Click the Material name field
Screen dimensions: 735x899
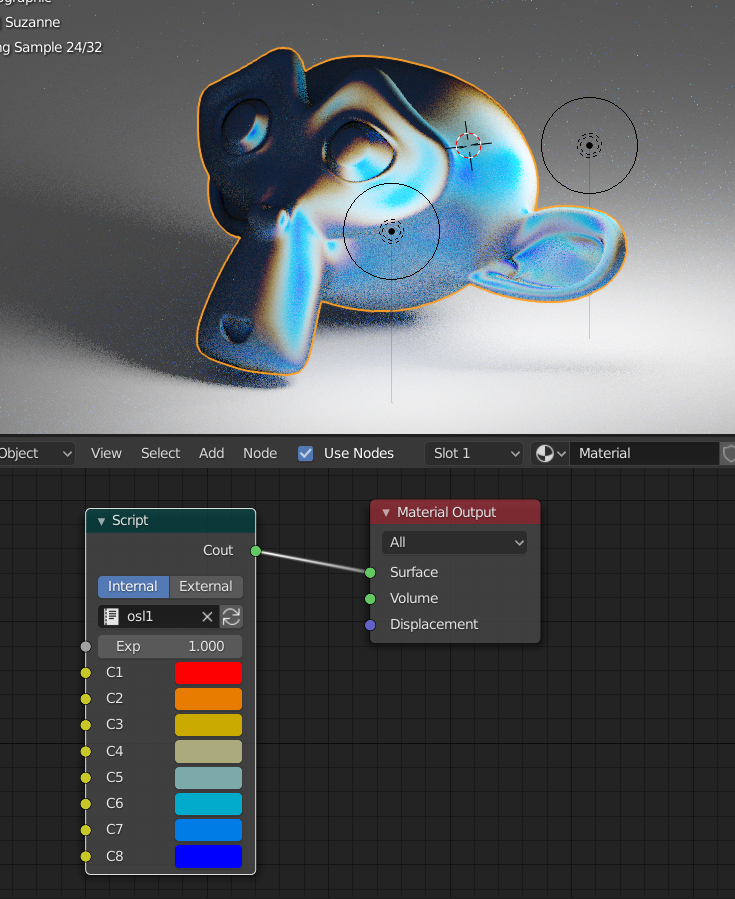pos(644,454)
